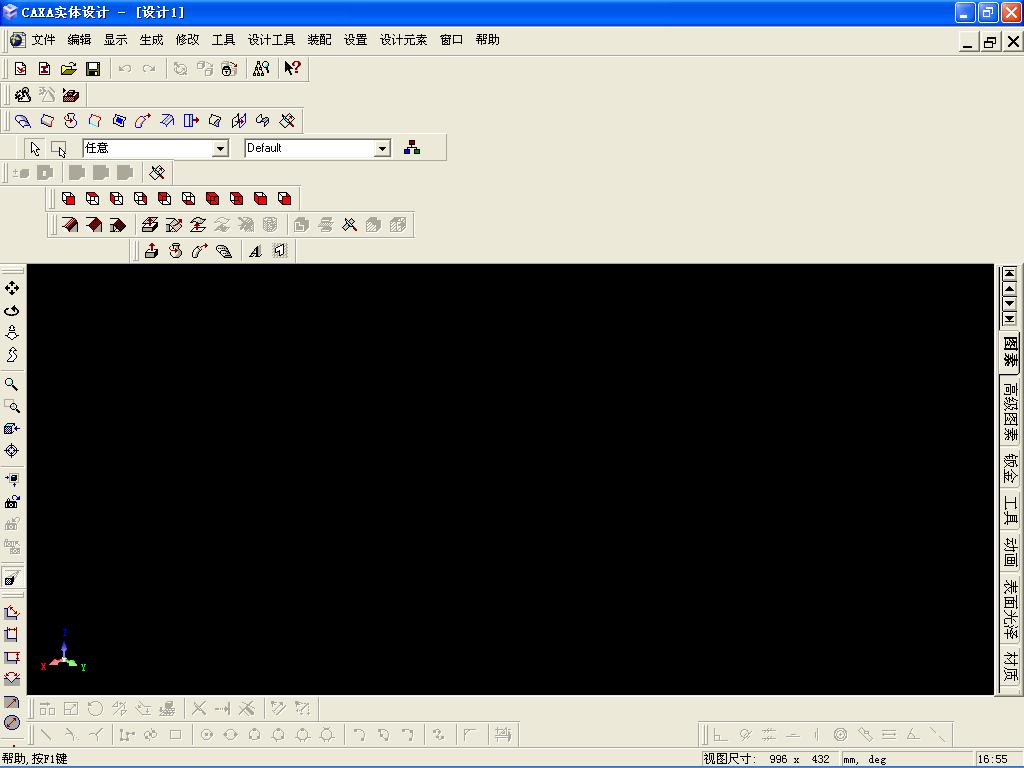The width and height of the screenshot is (1024, 768).
Task: Open the 设计工具 menu
Action: [271, 40]
